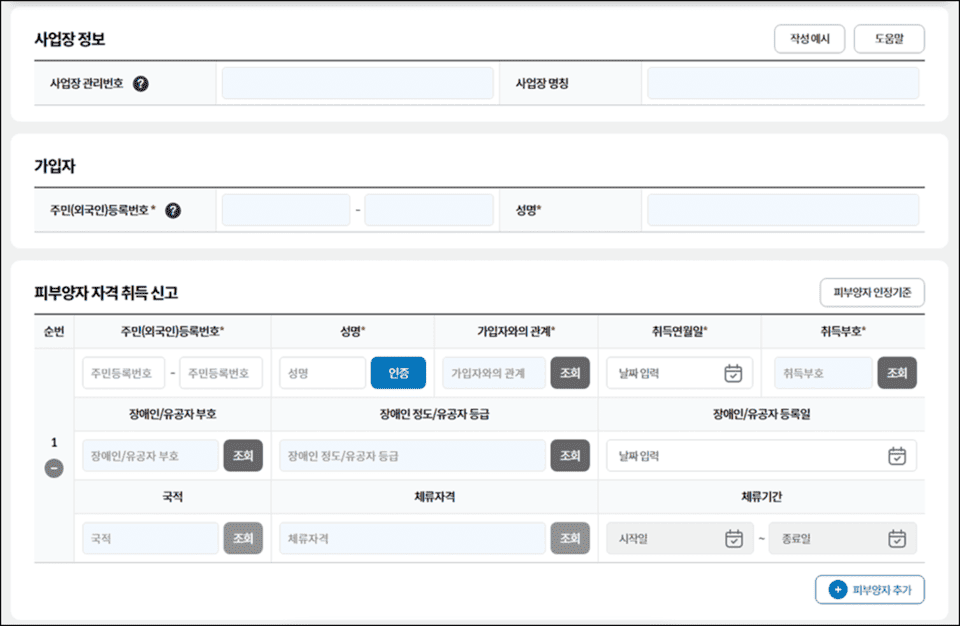Focus dependent 성명 input field
The height and width of the screenshot is (626, 960).
[322, 373]
